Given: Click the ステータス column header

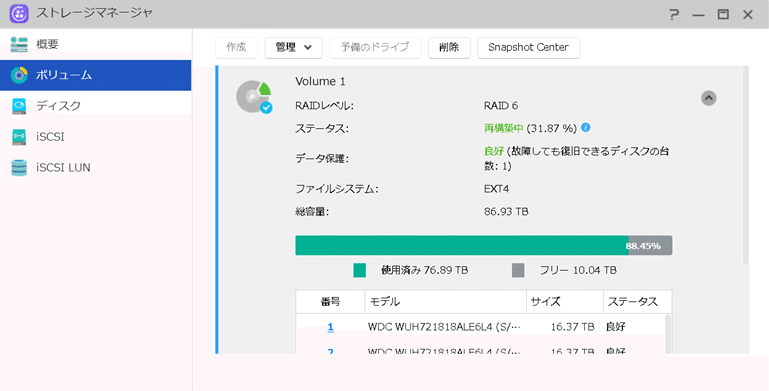Looking at the screenshot, I should pos(638,302).
